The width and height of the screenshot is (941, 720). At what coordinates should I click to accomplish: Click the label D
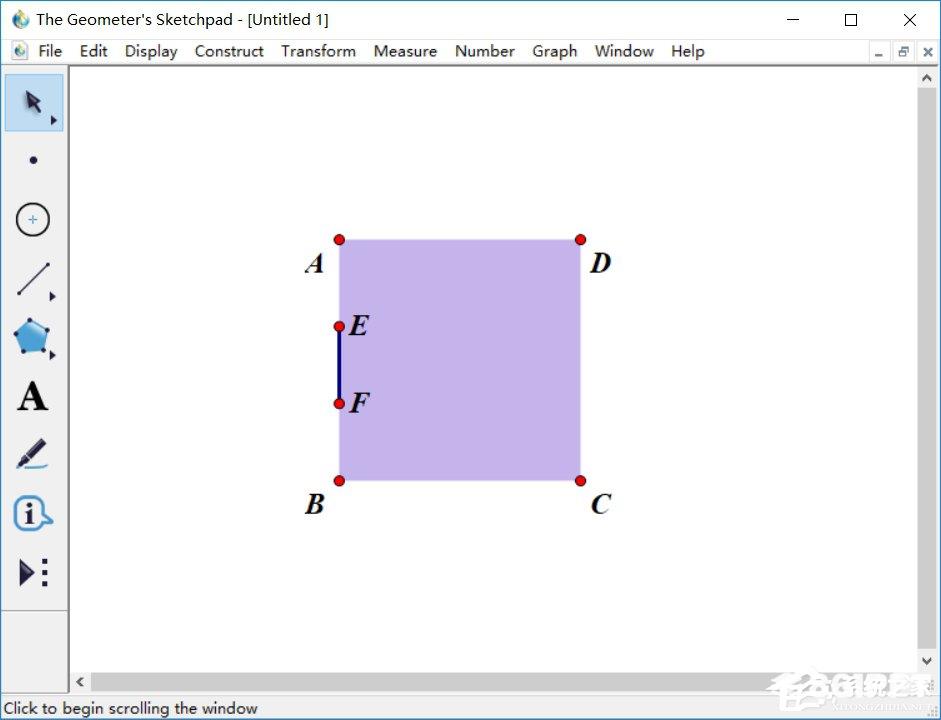(601, 263)
